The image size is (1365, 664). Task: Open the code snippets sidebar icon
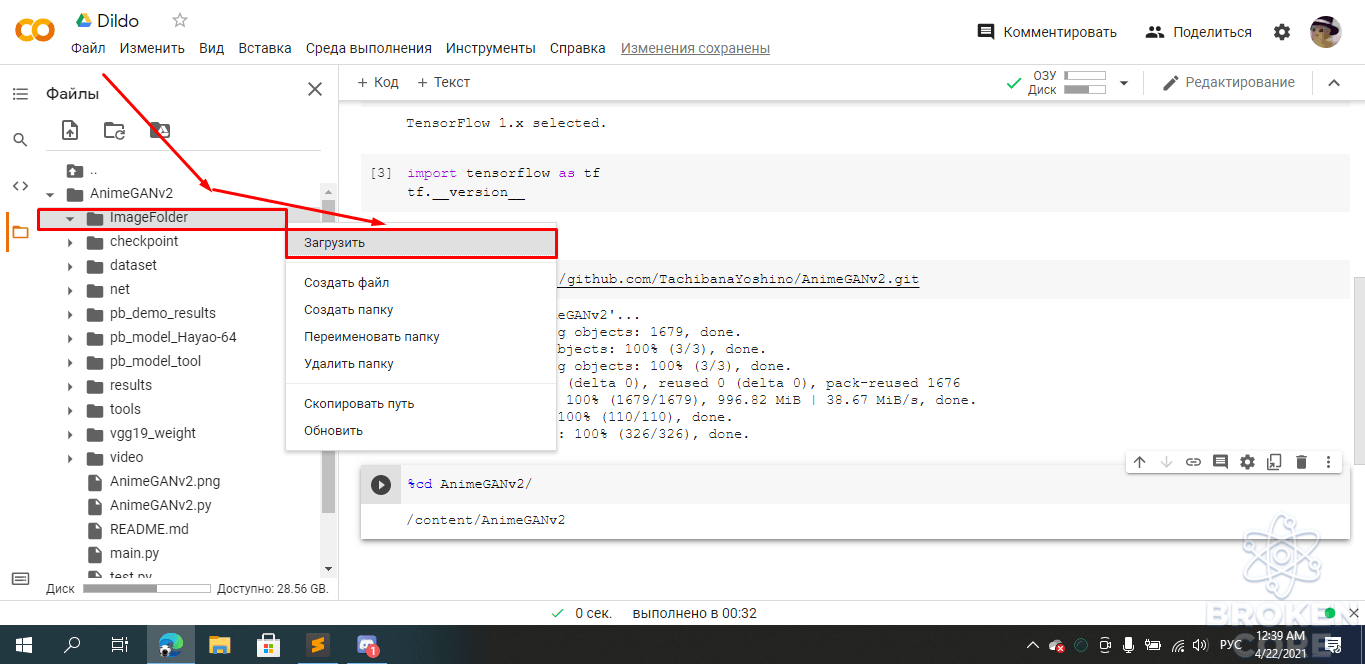(x=20, y=186)
